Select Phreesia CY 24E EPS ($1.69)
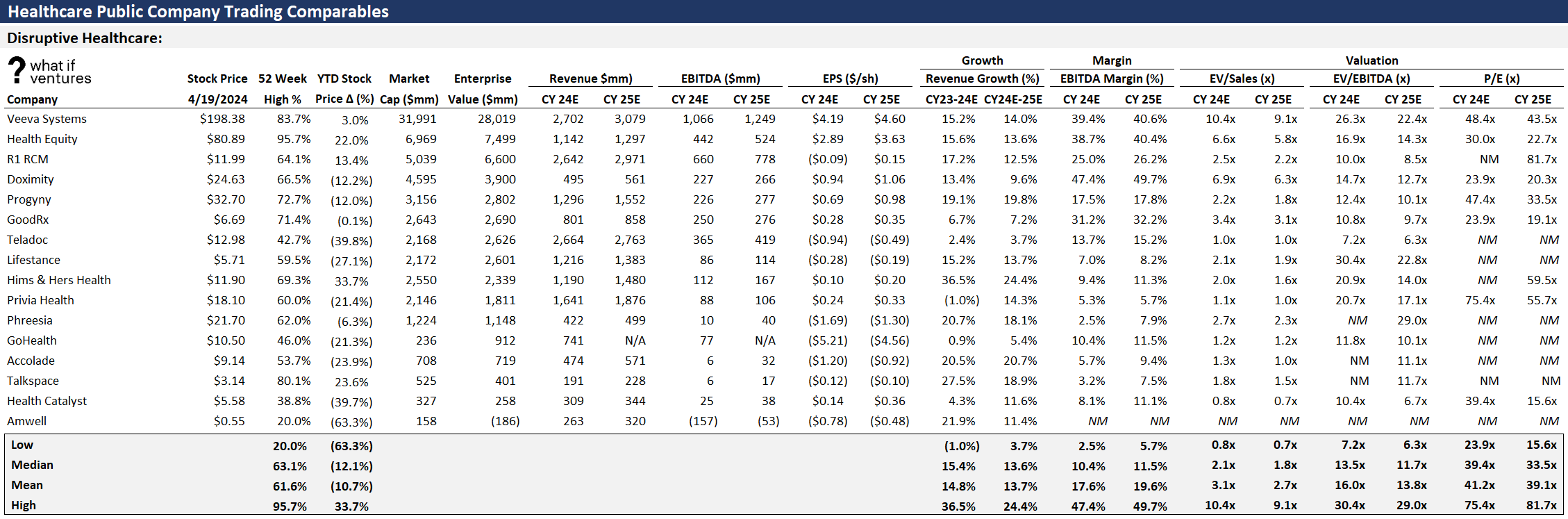Screen dimensions: 1568x519 click(x=828, y=320)
